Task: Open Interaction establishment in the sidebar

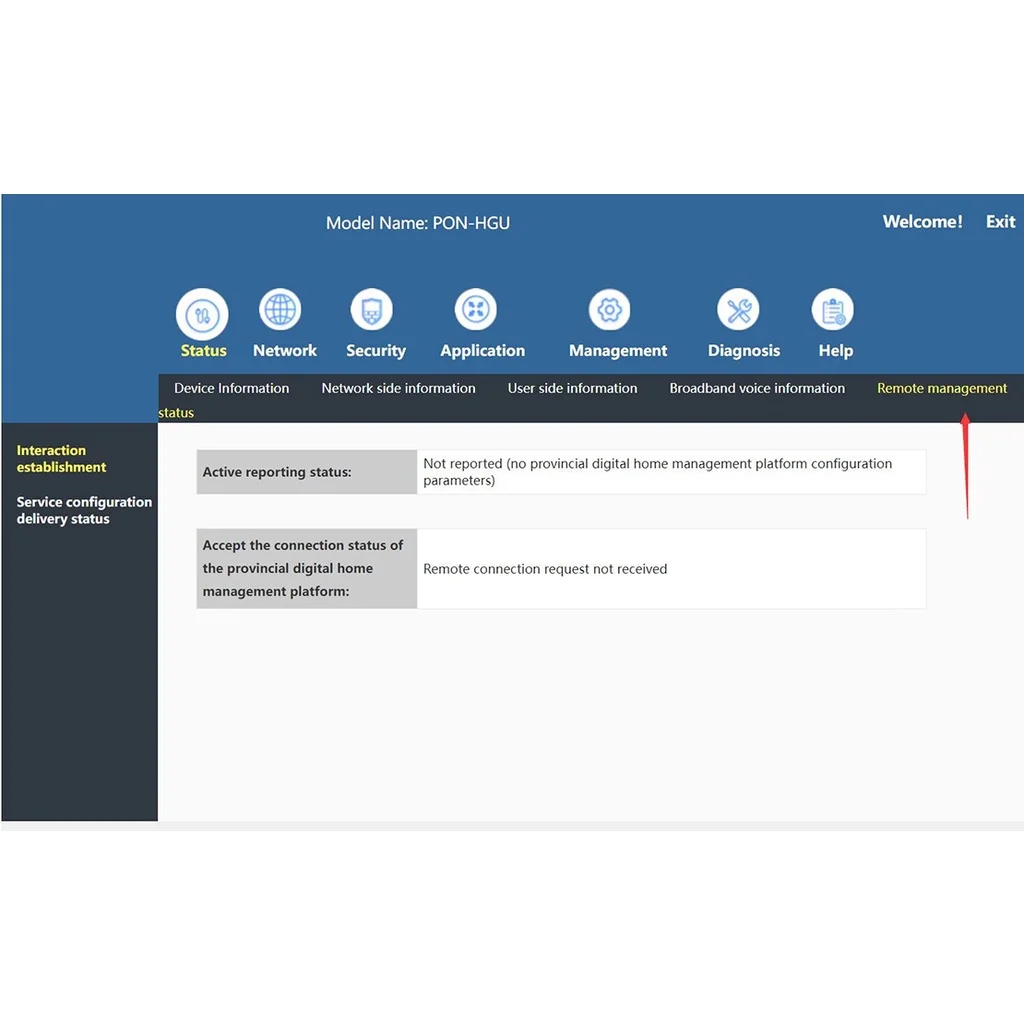Action: pos(61,459)
